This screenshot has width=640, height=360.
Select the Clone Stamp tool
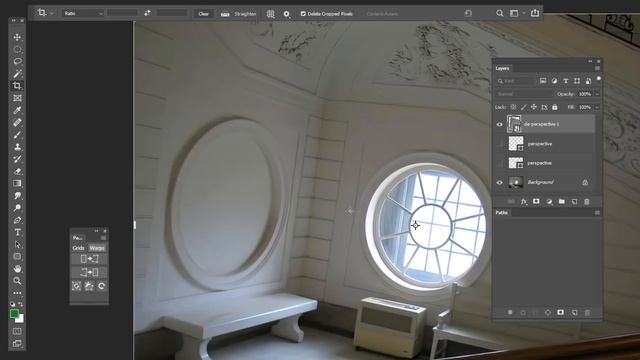tap(17, 147)
